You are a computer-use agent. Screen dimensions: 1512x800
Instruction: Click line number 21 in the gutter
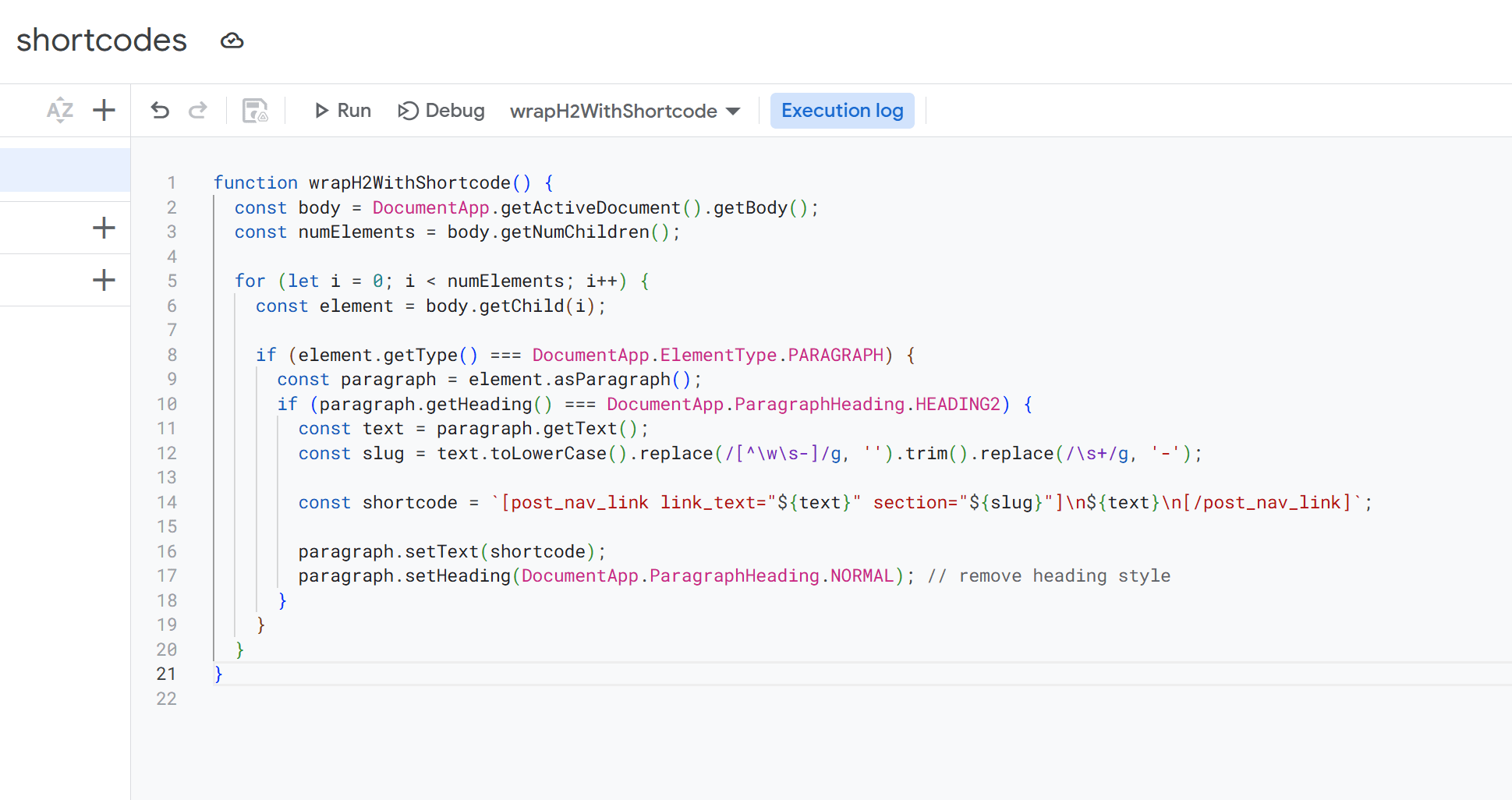pyautogui.click(x=166, y=674)
